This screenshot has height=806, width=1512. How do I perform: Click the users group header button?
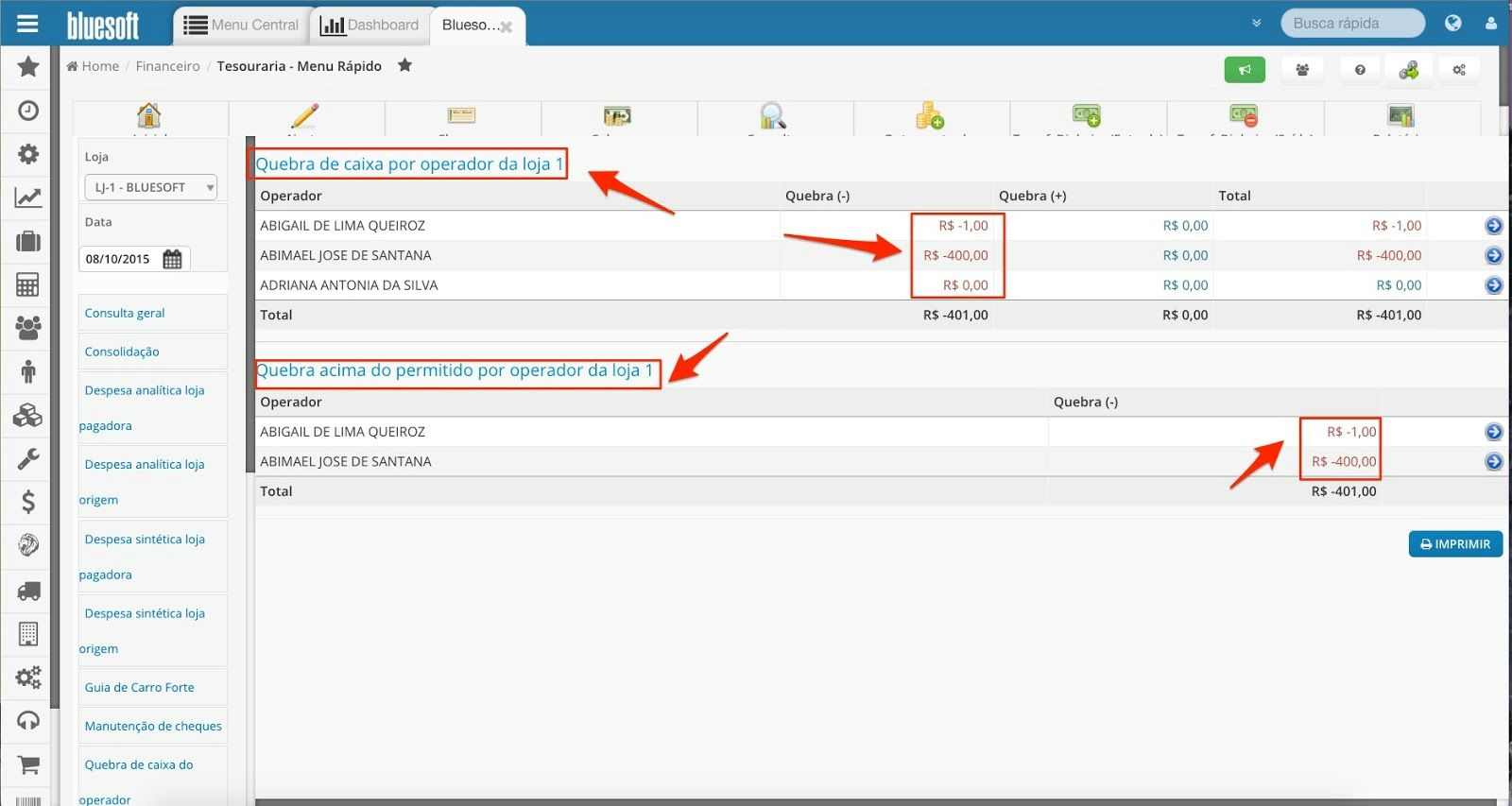(x=1302, y=70)
